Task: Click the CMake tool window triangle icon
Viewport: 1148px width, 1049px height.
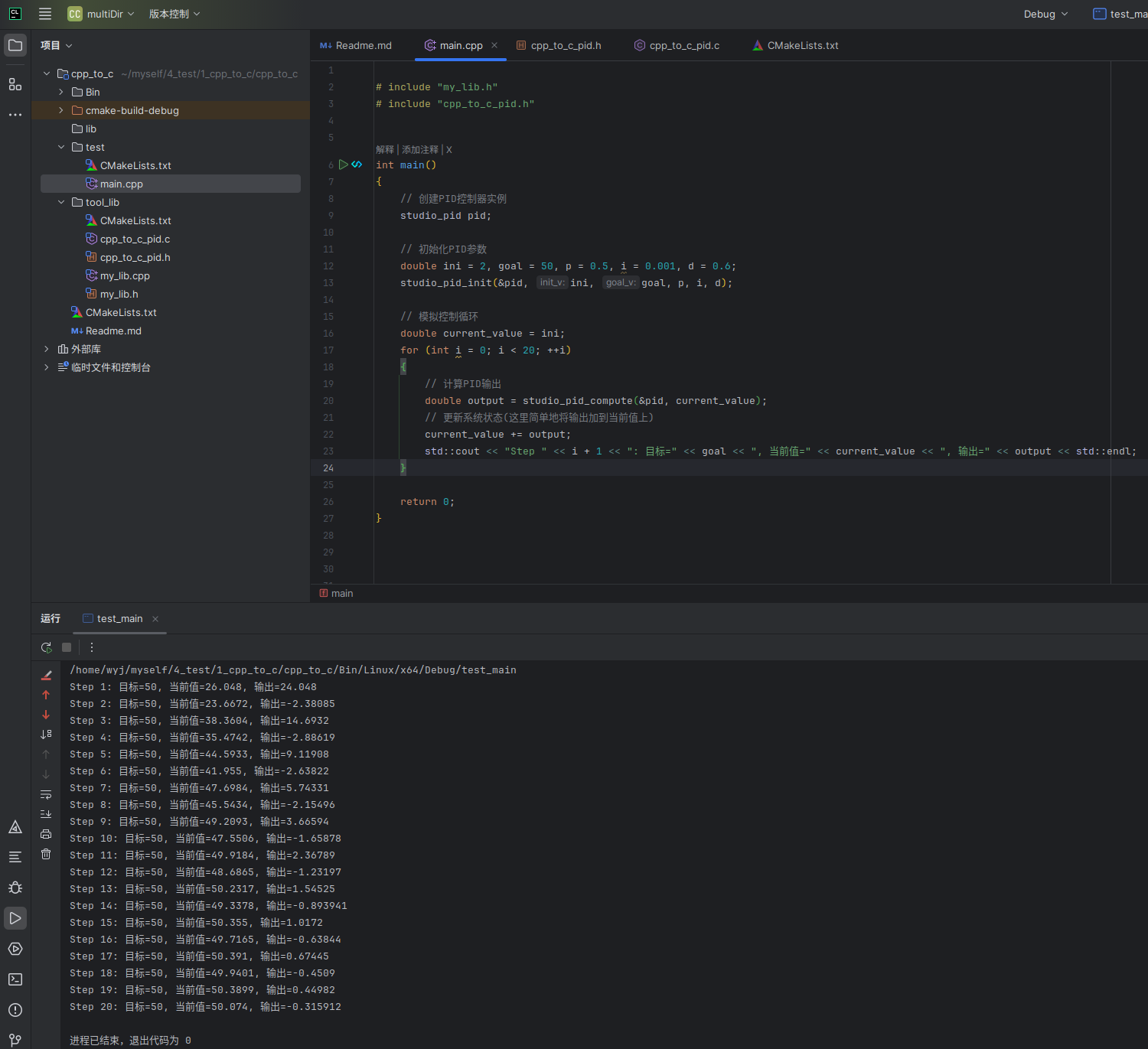Action: pyautogui.click(x=15, y=827)
